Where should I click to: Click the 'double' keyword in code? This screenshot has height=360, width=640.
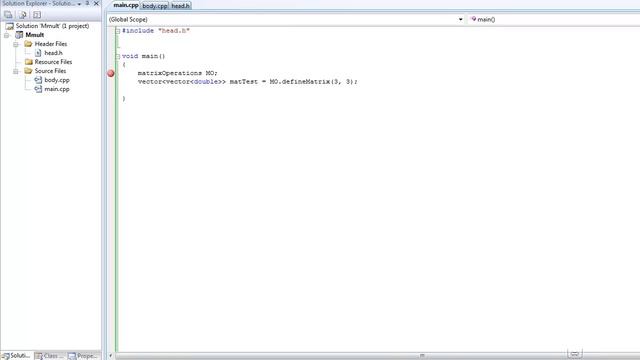pos(206,82)
